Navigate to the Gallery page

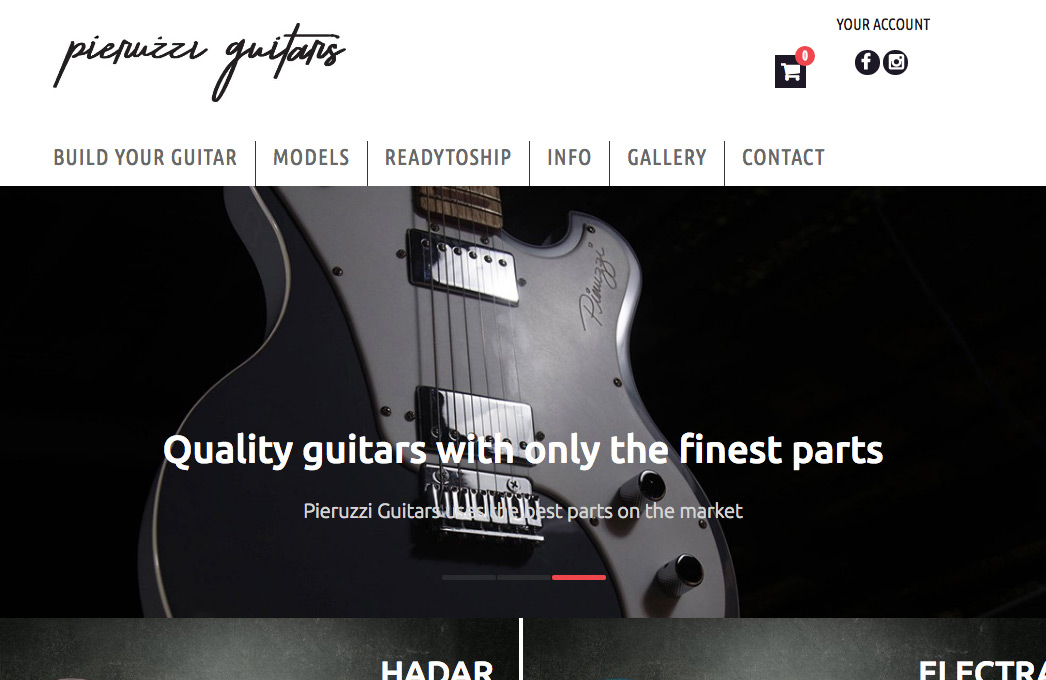[666, 157]
